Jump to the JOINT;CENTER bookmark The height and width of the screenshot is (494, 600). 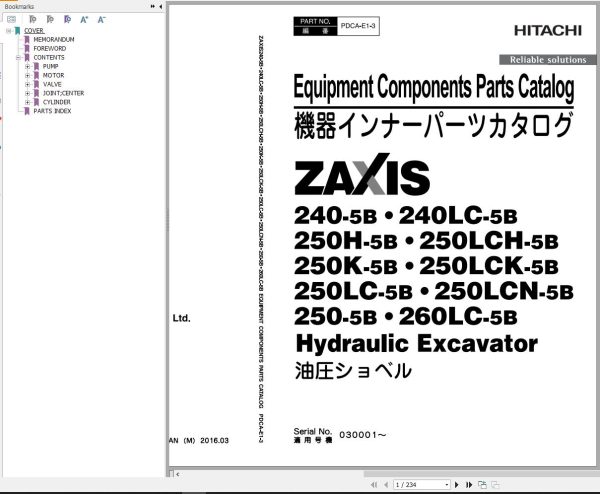pyautogui.click(x=63, y=93)
